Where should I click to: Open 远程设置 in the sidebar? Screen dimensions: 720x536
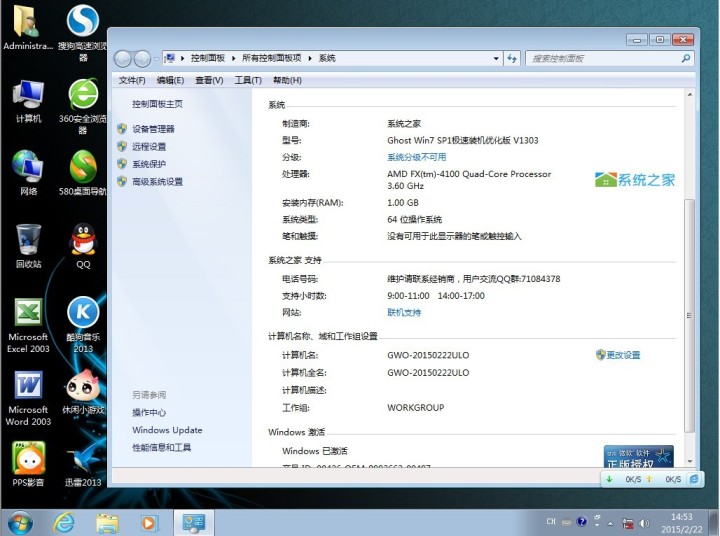click(149, 147)
